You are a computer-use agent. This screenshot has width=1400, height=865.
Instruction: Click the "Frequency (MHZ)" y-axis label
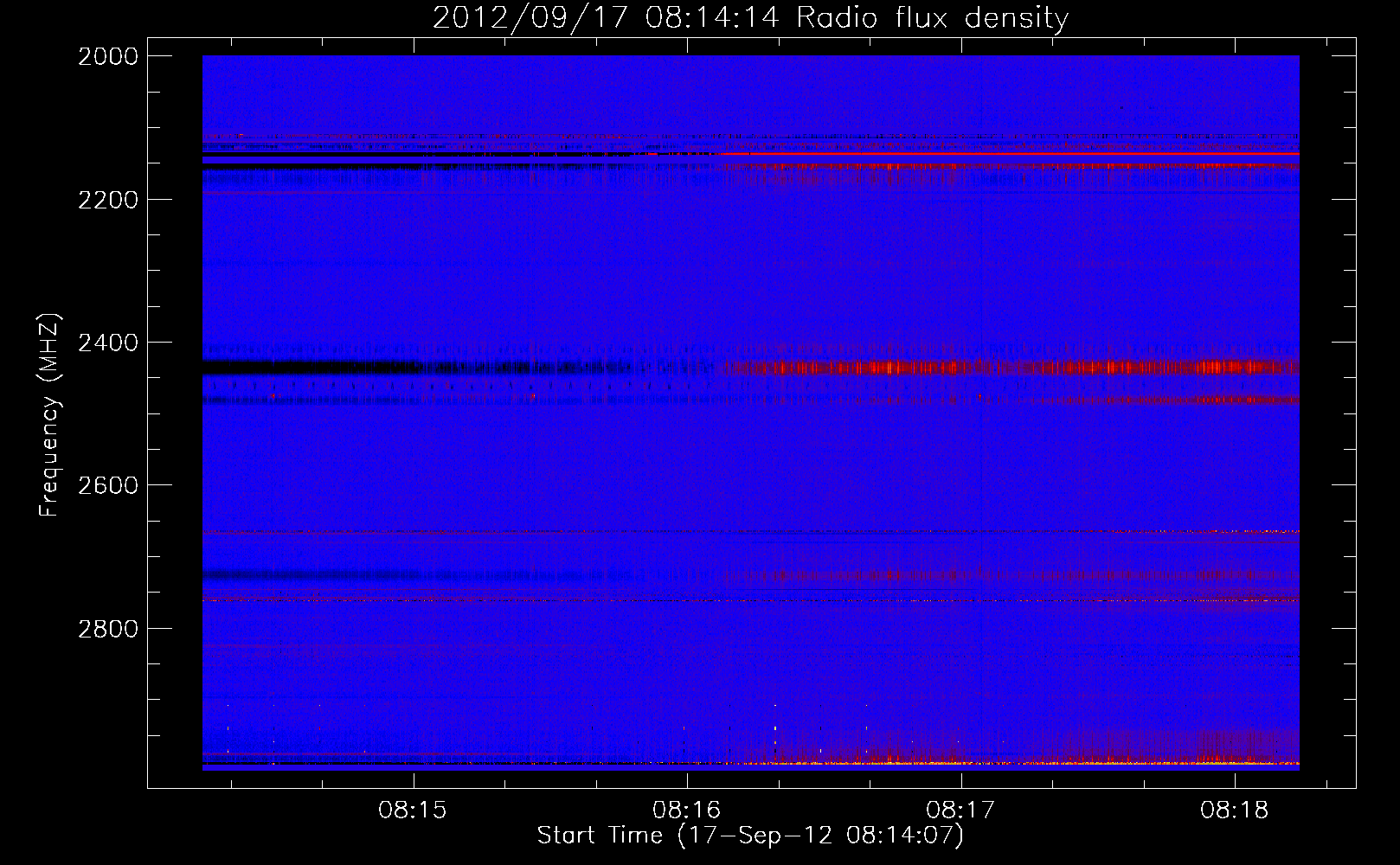[x=49, y=415]
